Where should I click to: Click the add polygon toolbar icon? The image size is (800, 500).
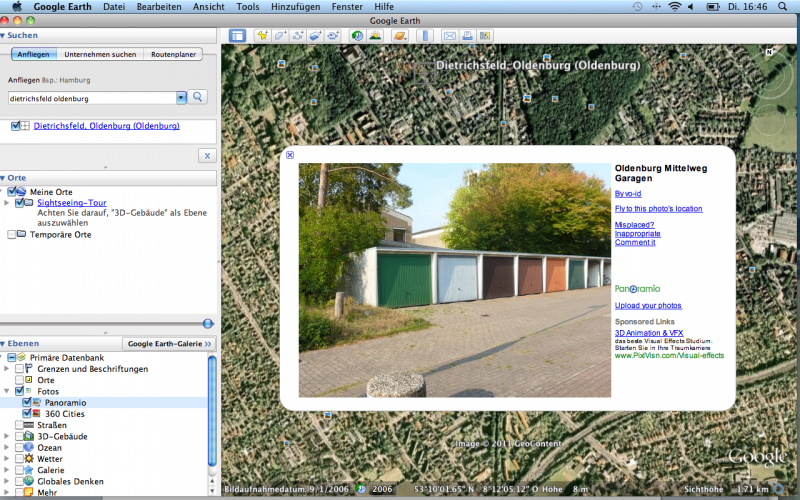pos(280,36)
